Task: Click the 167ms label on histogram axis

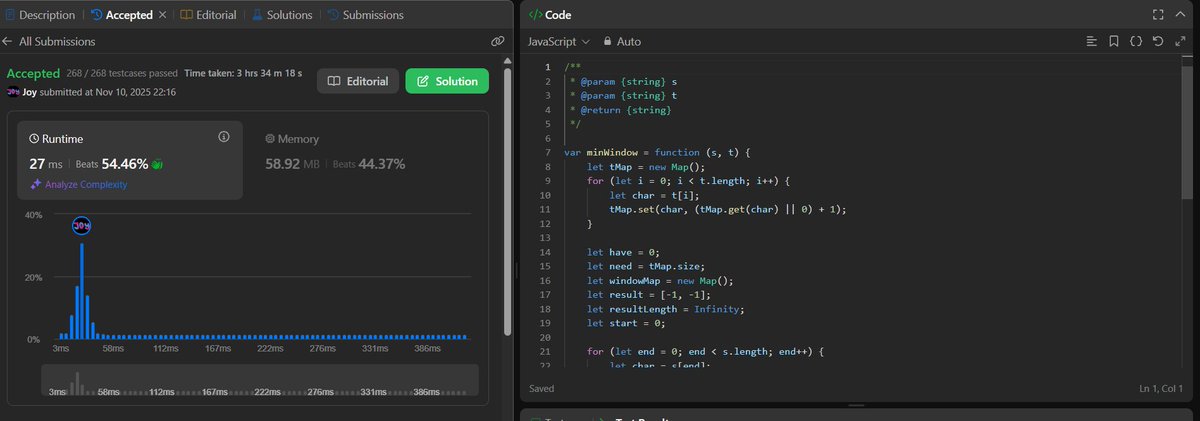Action: tap(216, 349)
